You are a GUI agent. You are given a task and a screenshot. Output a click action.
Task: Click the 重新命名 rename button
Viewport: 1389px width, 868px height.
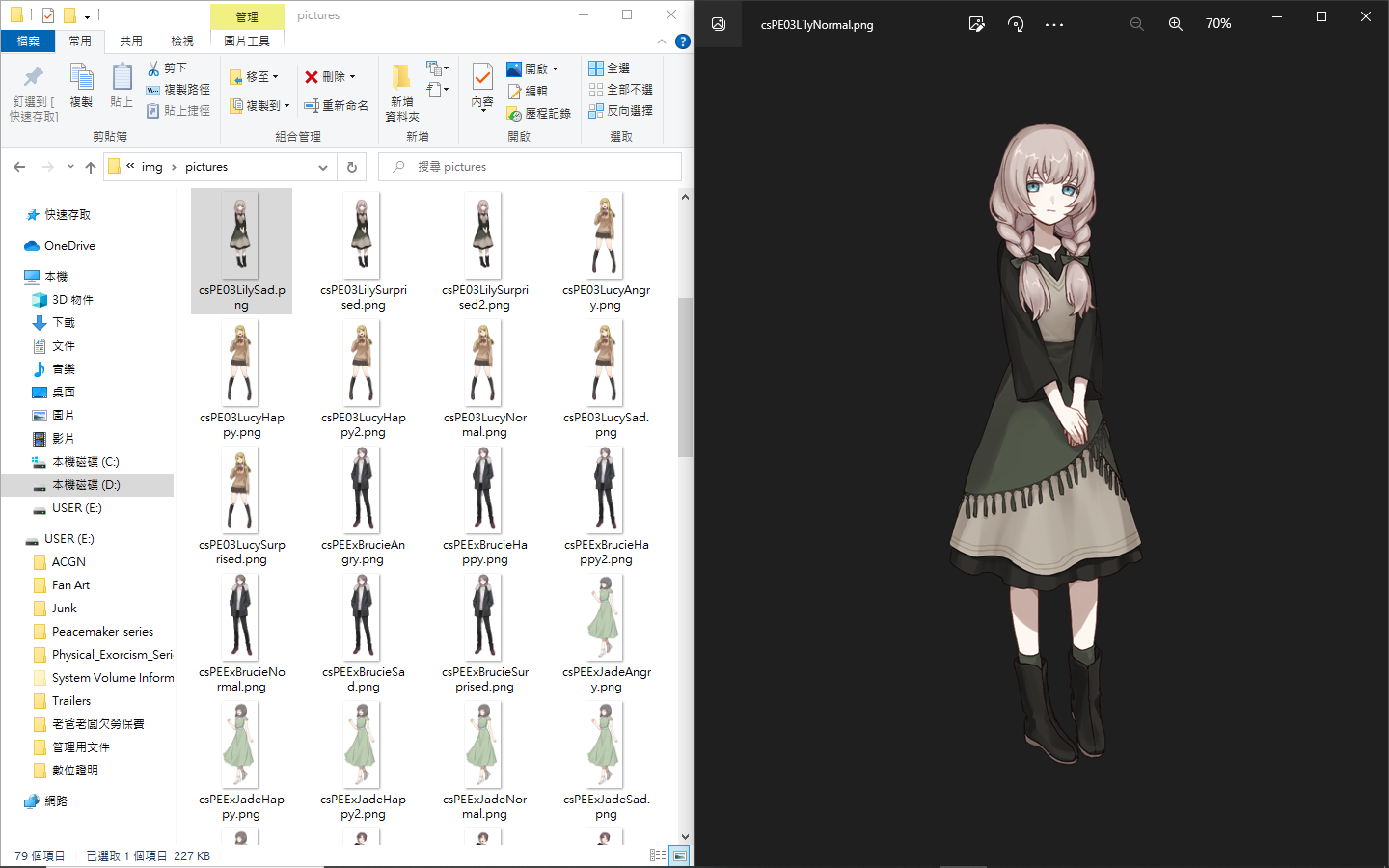(337, 106)
